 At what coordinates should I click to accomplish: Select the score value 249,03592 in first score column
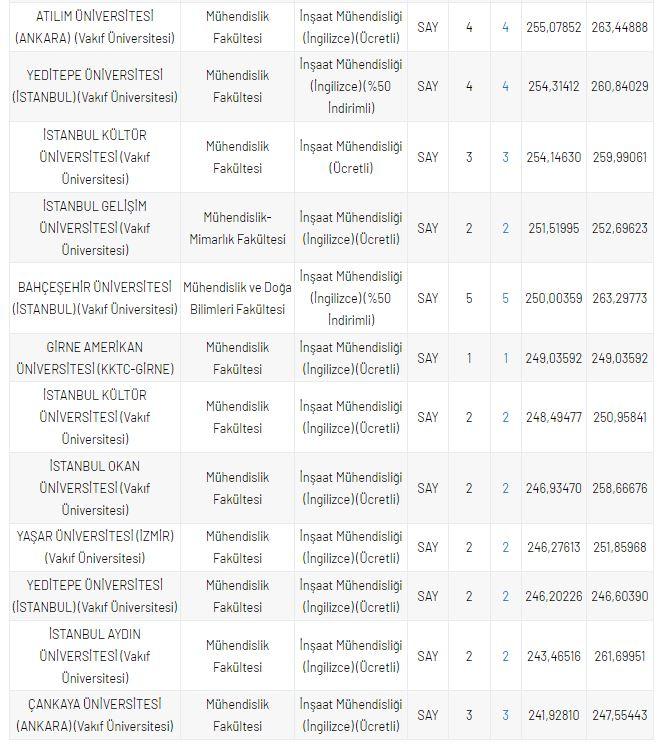553,358
